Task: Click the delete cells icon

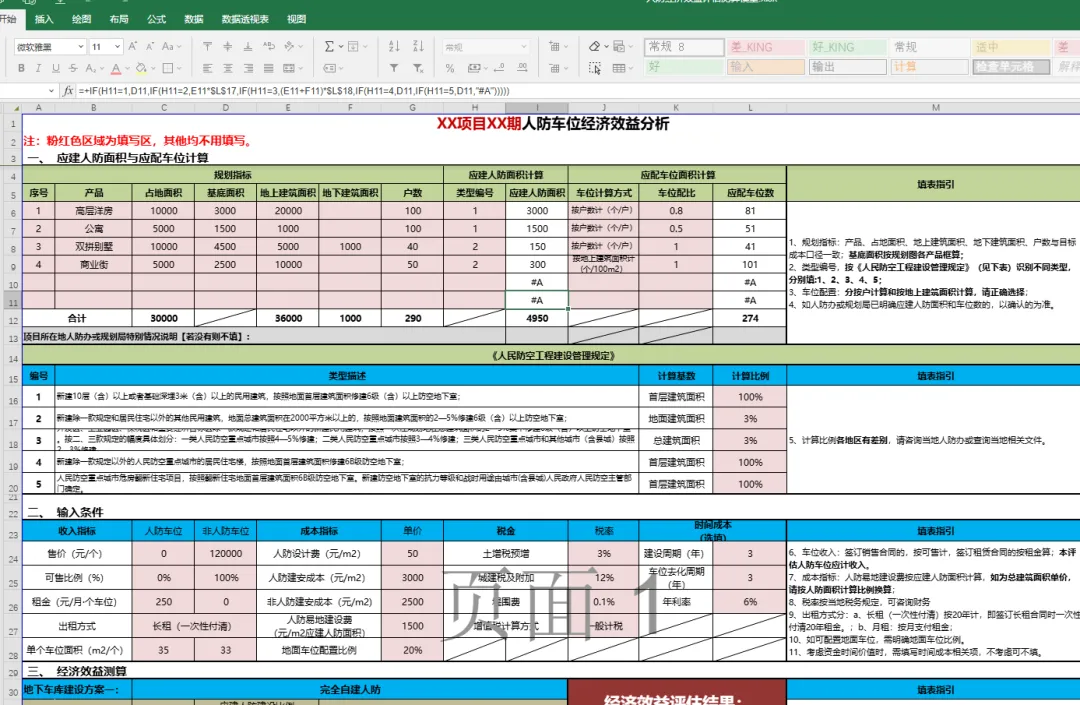Action: [x=554, y=68]
